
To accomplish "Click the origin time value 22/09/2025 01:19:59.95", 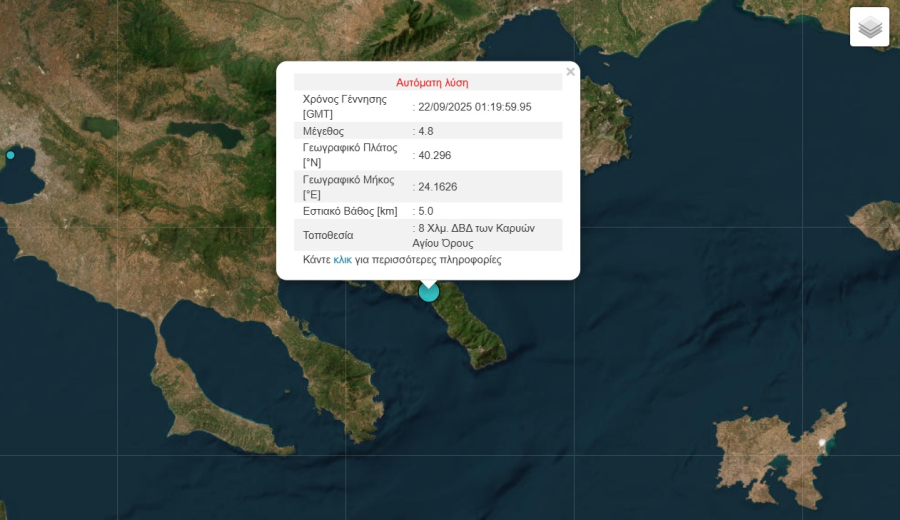I will [x=474, y=107].
